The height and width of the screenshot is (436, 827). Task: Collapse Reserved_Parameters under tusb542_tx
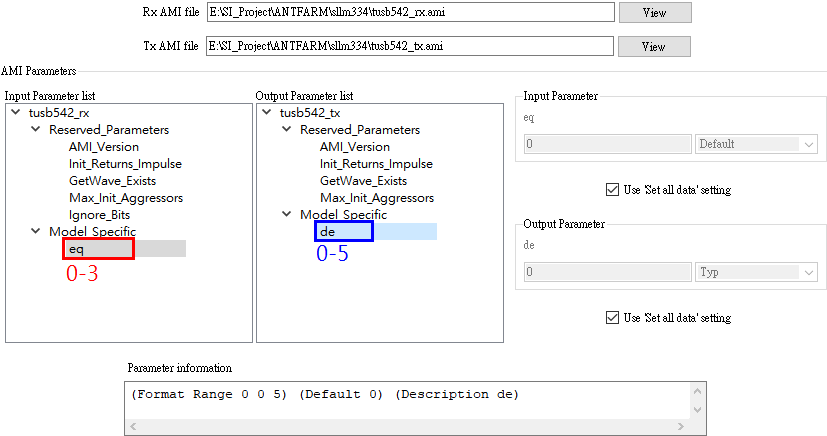[287, 129]
